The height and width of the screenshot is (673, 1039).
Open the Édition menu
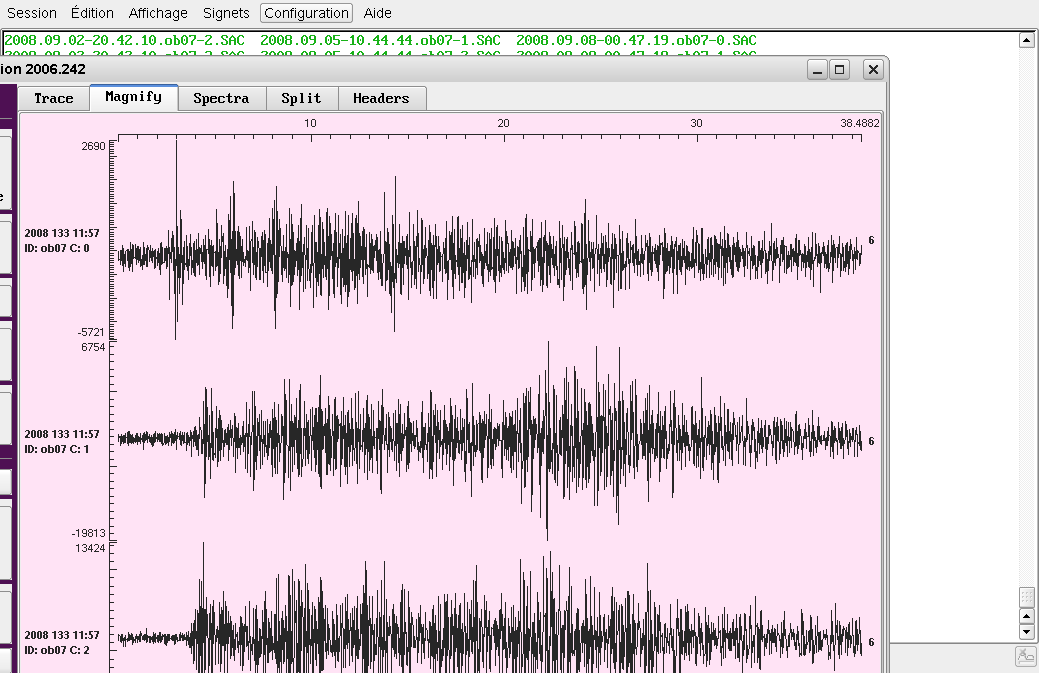coord(92,13)
